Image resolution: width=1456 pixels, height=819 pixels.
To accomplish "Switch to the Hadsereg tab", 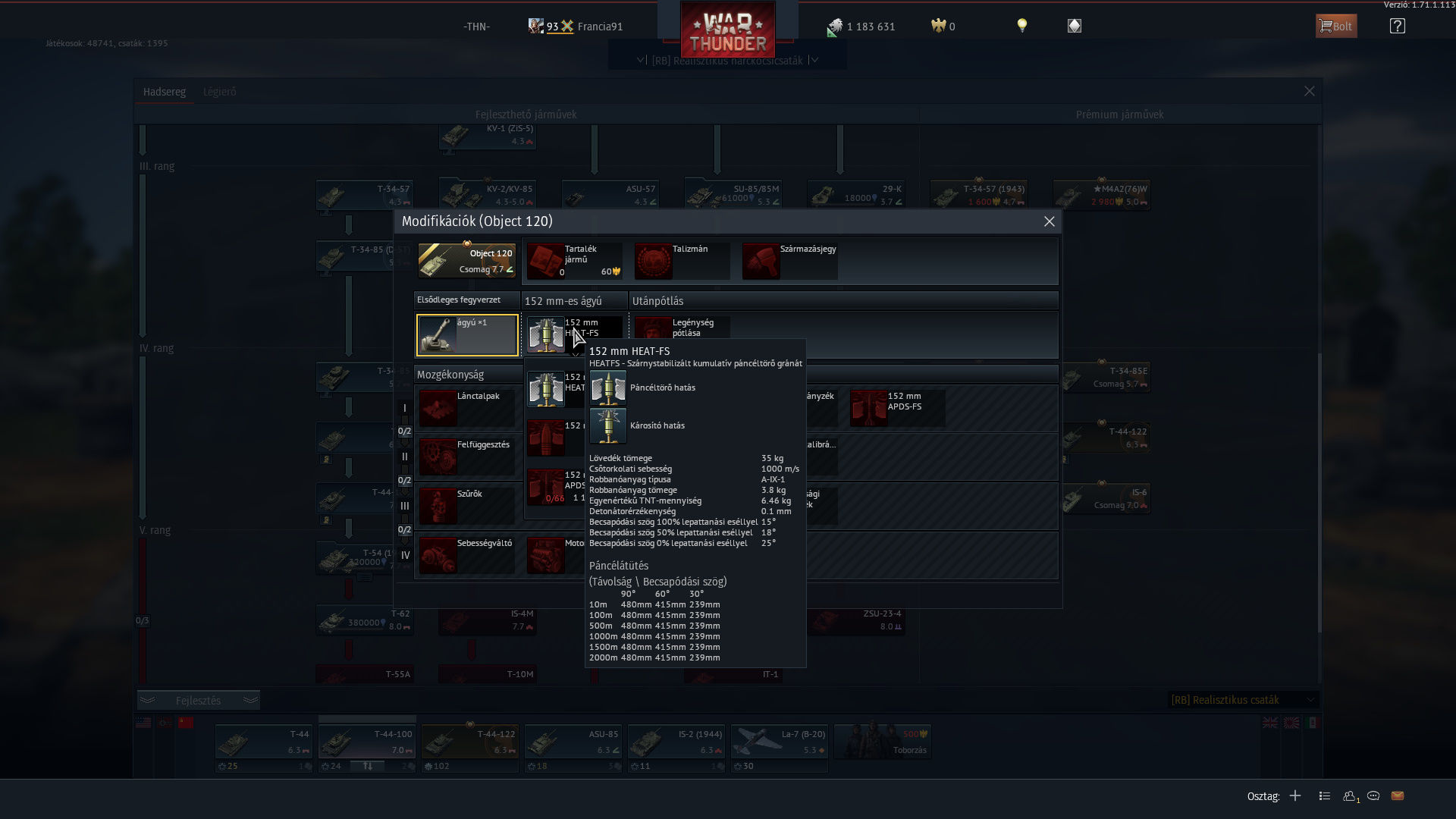I will (165, 92).
